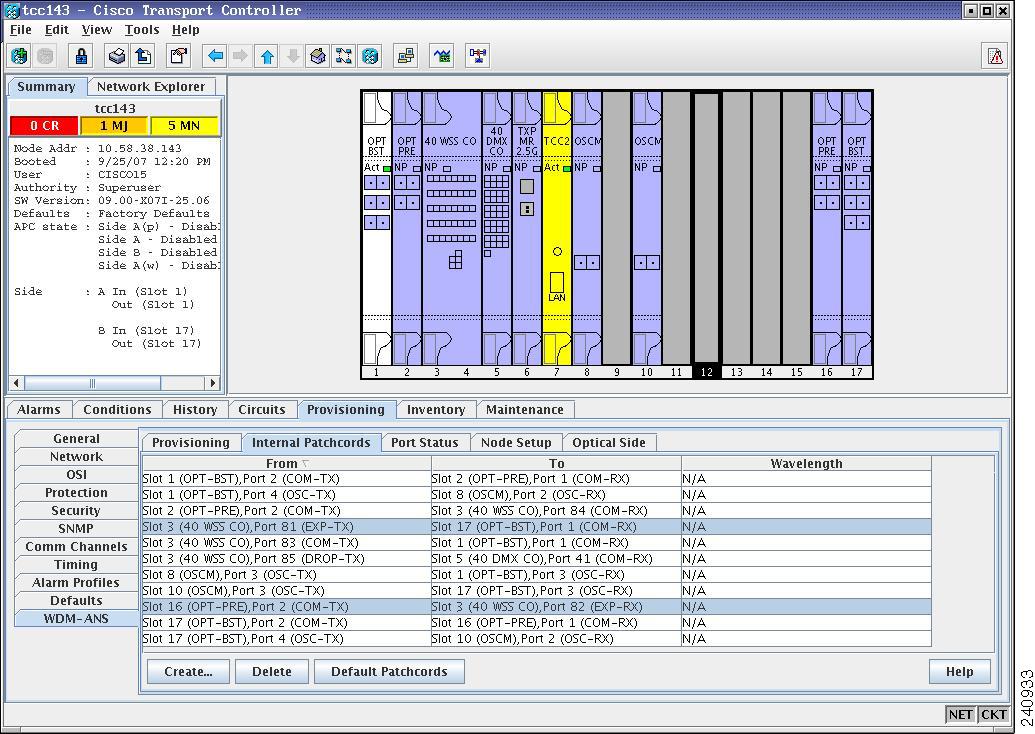Image resolution: width=1035 pixels, height=734 pixels.
Task: Open the Node Setup subtab
Action: [x=516, y=443]
